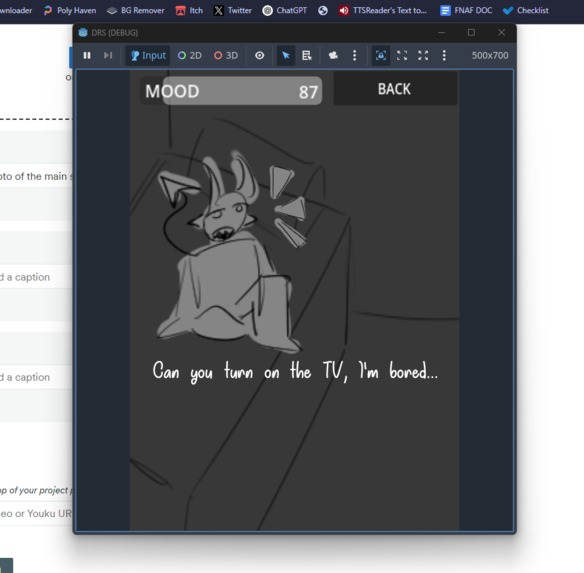Click the Godot icon in DRS title bar

[83, 33]
